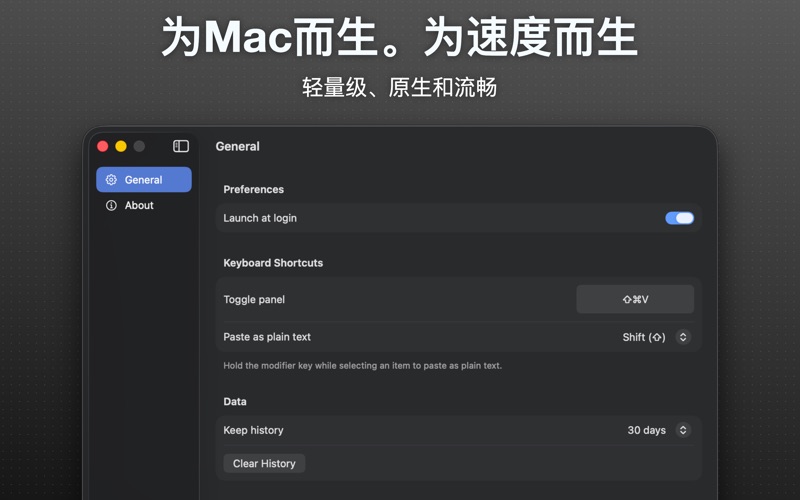
Task: Minimize the window with the yellow button
Action: click(x=121, y=146)
